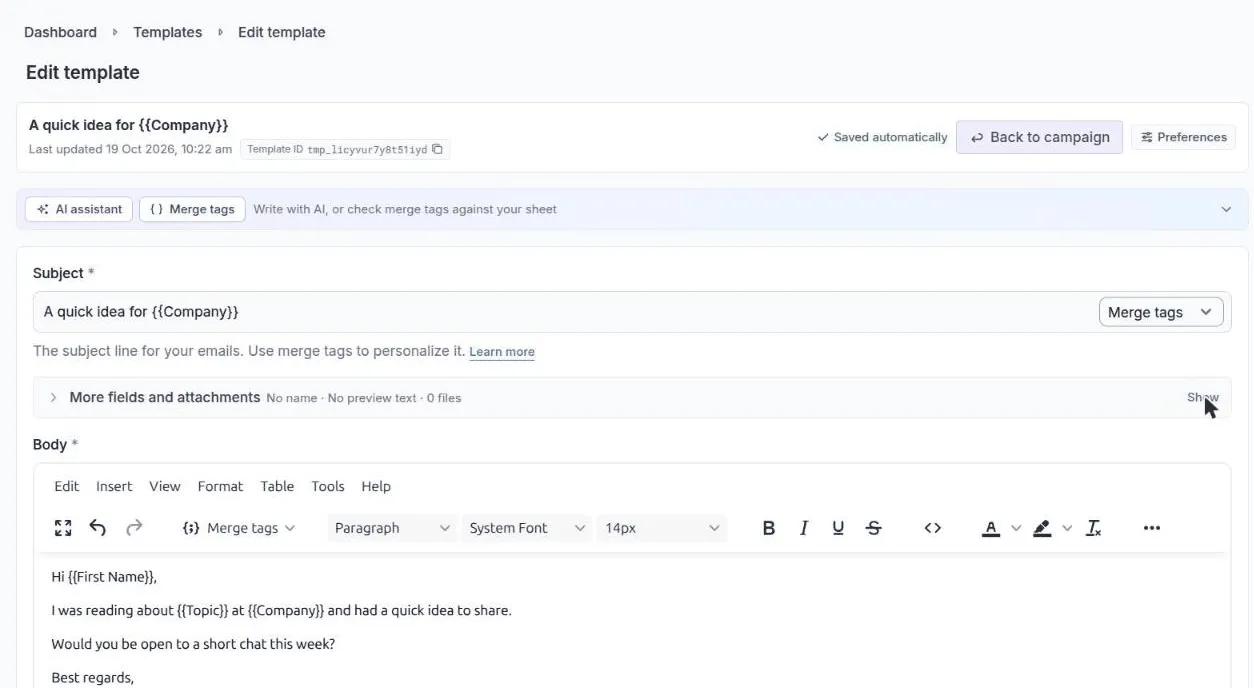The height and width of the screenshot is (688, 1254).
Task: Open highlight color picker arrow
Action: point(1067,528)
